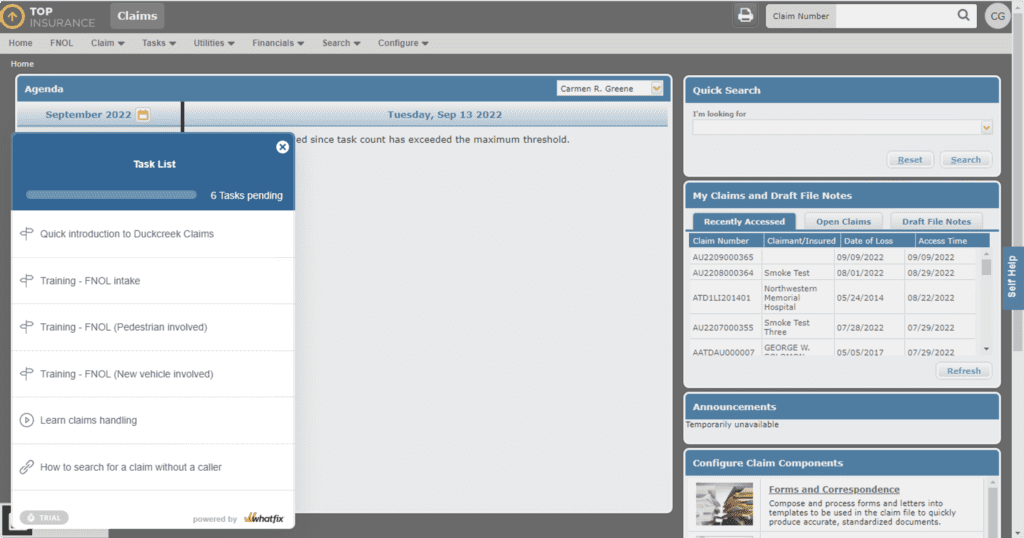The width and height of the screenshot is (1024, 538).
Task: Open the calendar icon next to September 2022
Action: [143, 115]
